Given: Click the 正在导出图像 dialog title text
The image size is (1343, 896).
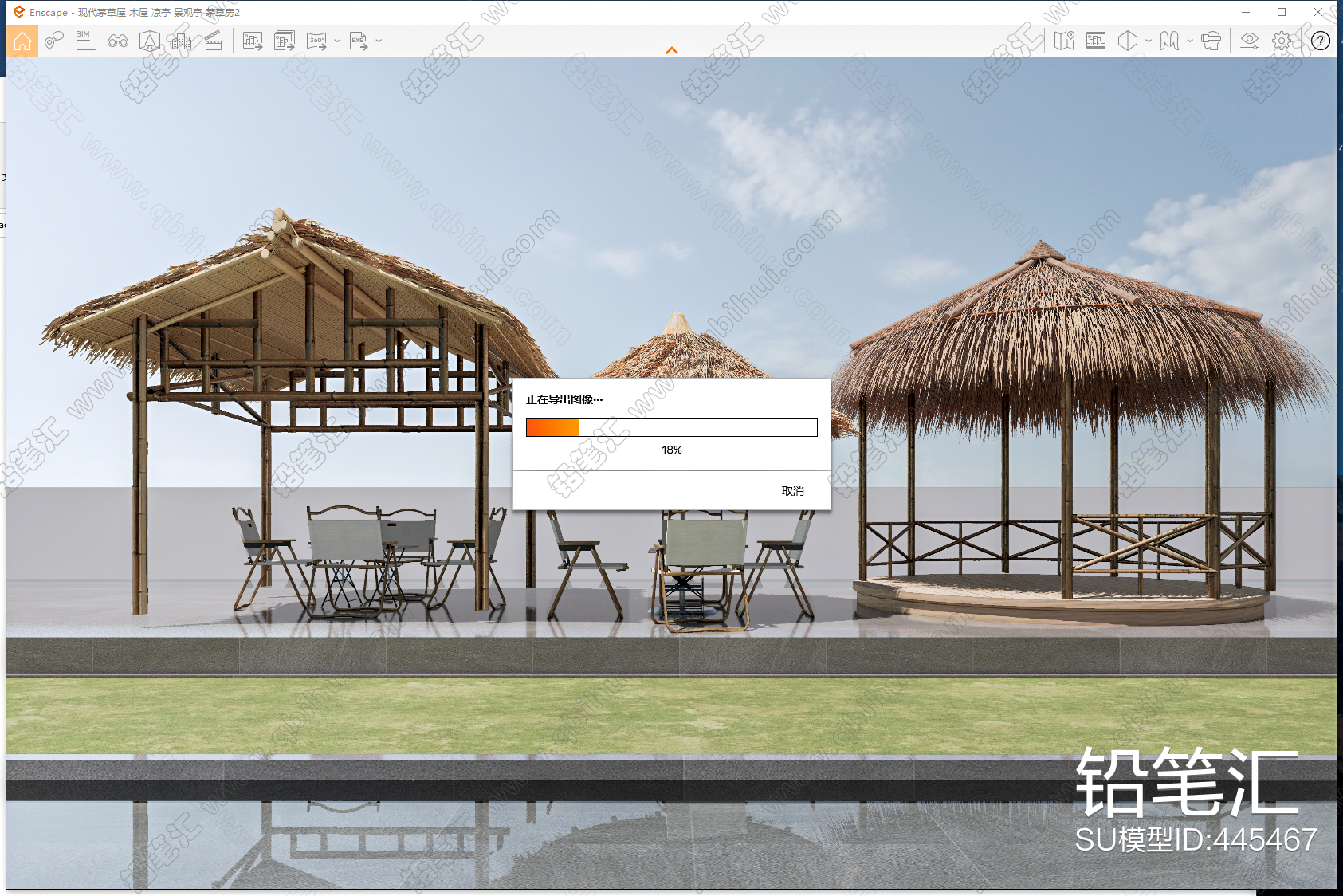Looking at the screenshot, I should (564, 399).
